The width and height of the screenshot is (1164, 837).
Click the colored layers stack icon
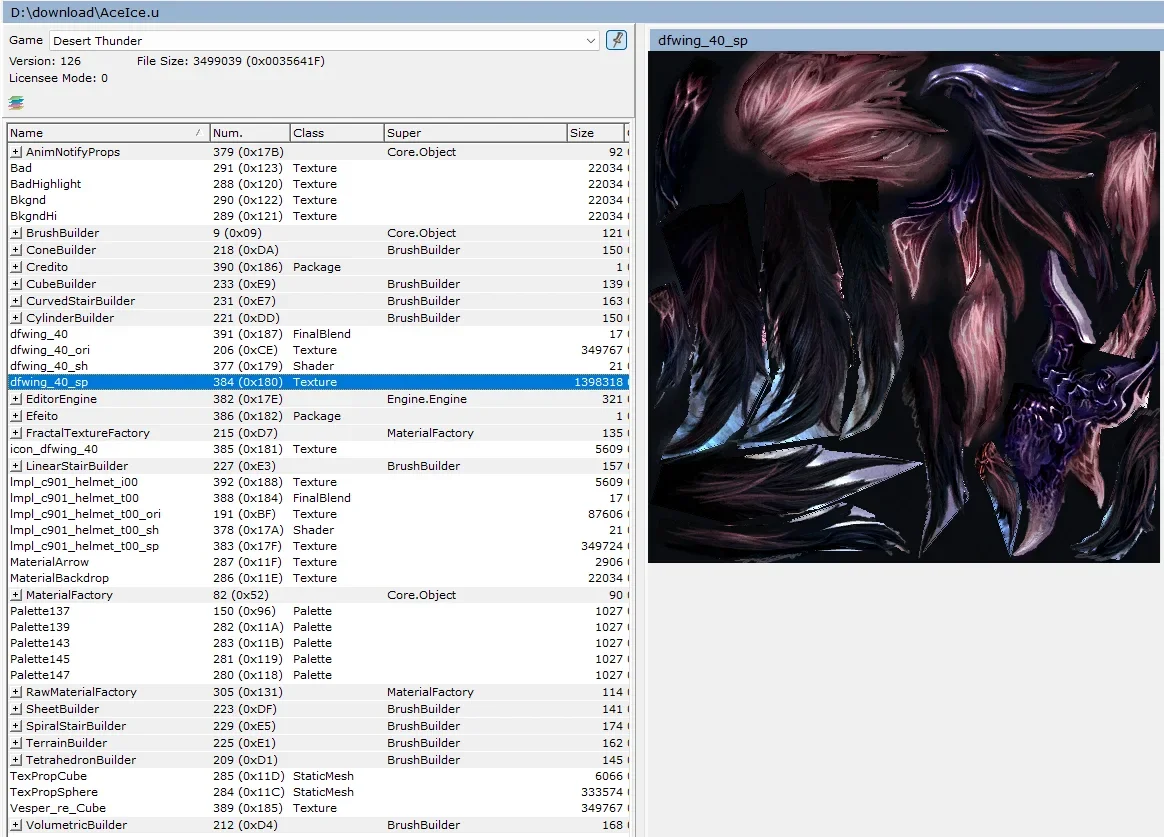click(x=16, y=102)
